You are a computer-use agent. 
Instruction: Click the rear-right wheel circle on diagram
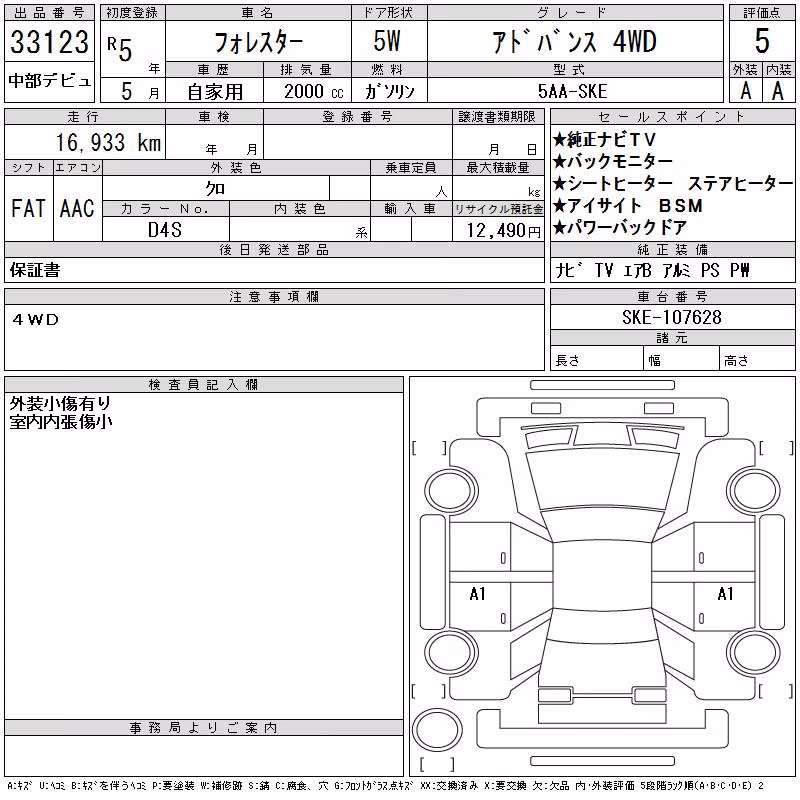coord(753,652)
